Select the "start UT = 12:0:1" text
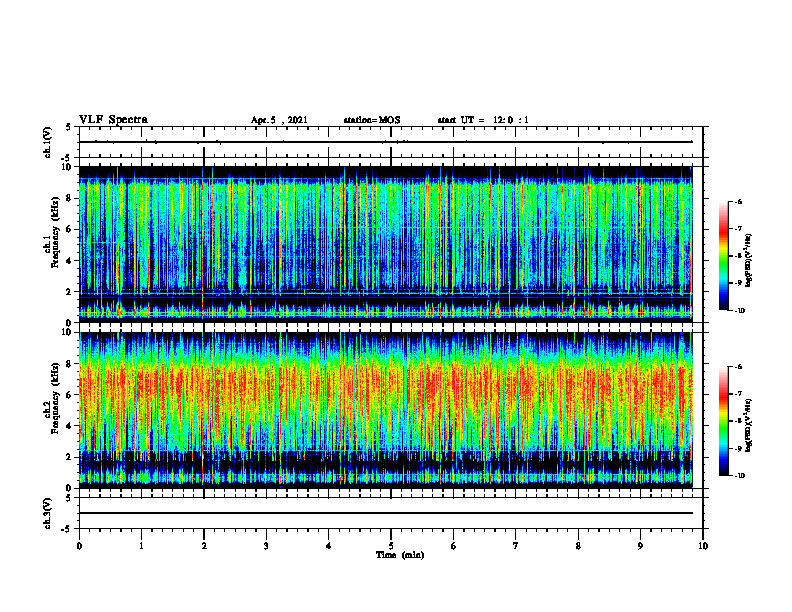 pos(483,120)
